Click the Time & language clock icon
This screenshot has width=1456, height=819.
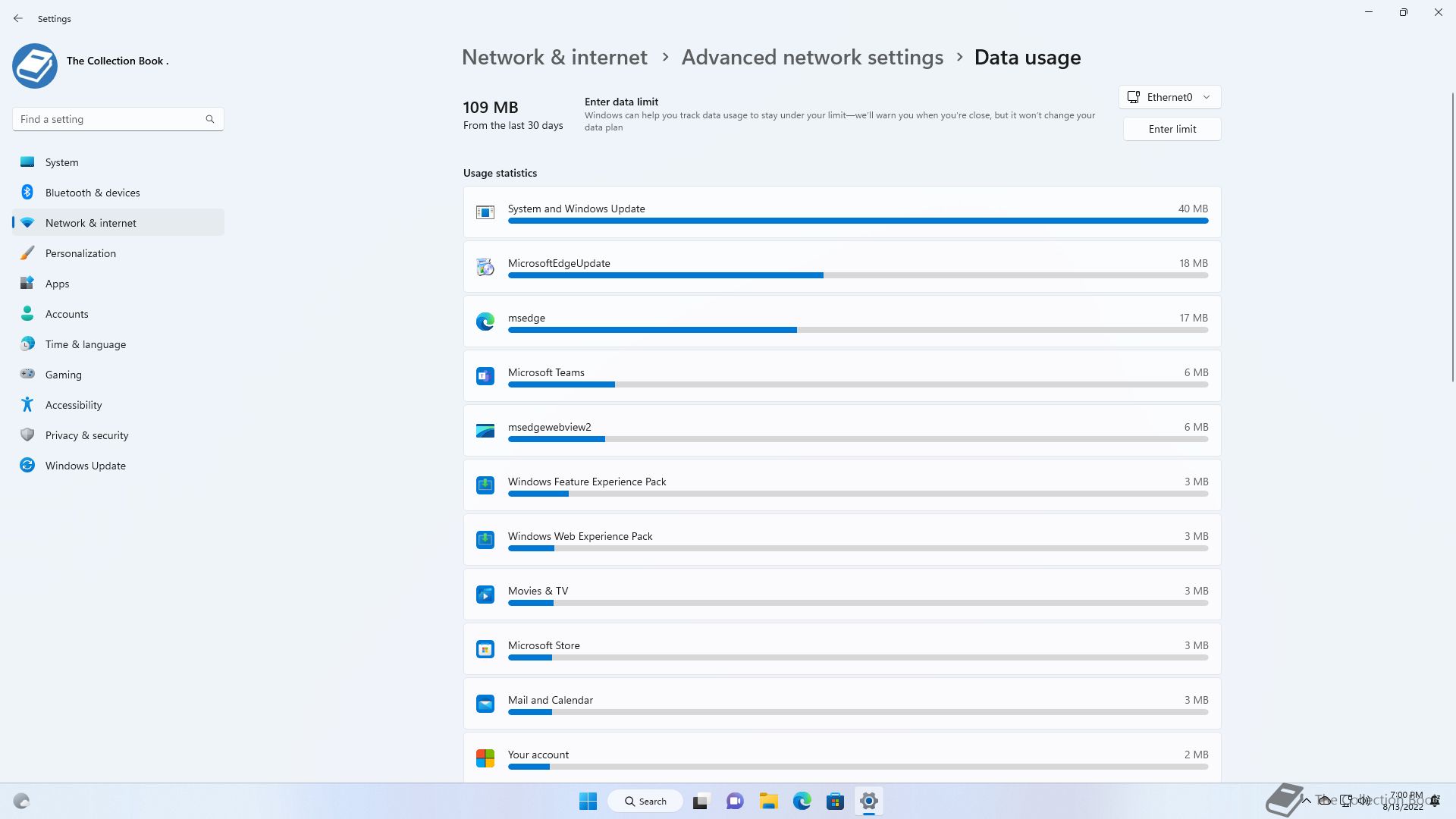[27, 344]
